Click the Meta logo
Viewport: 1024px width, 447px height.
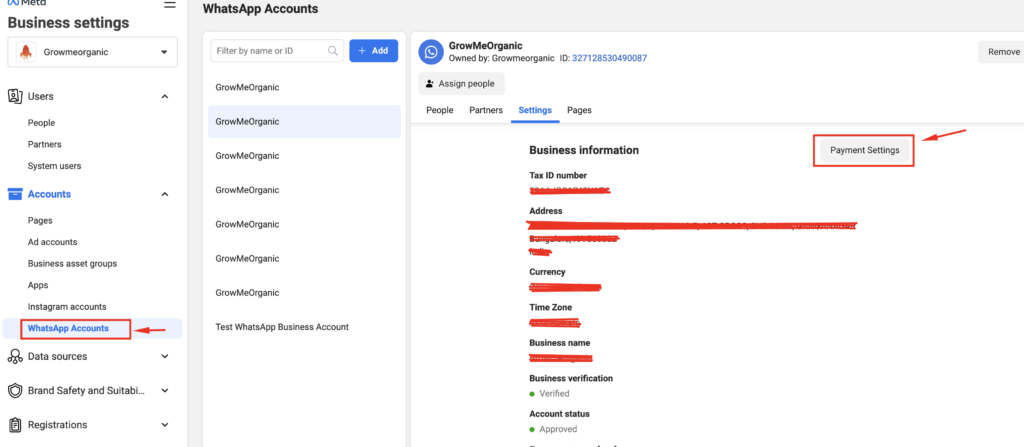[27, 3]
